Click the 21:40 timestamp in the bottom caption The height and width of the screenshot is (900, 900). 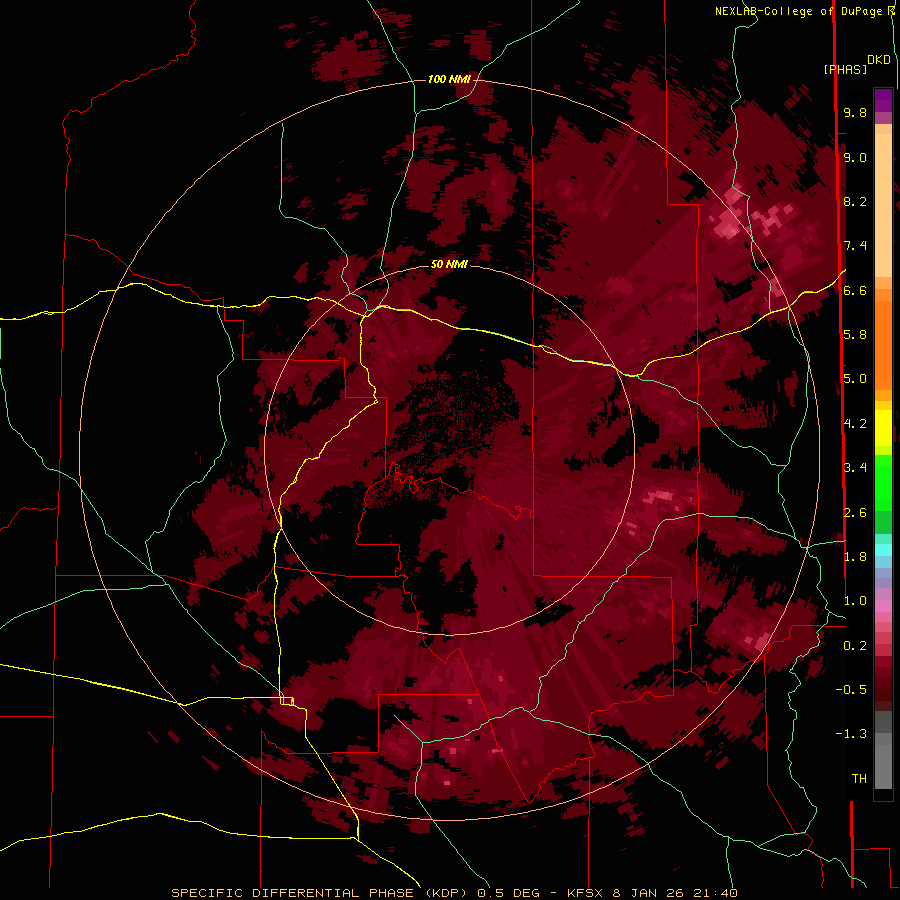coord(716,893)
